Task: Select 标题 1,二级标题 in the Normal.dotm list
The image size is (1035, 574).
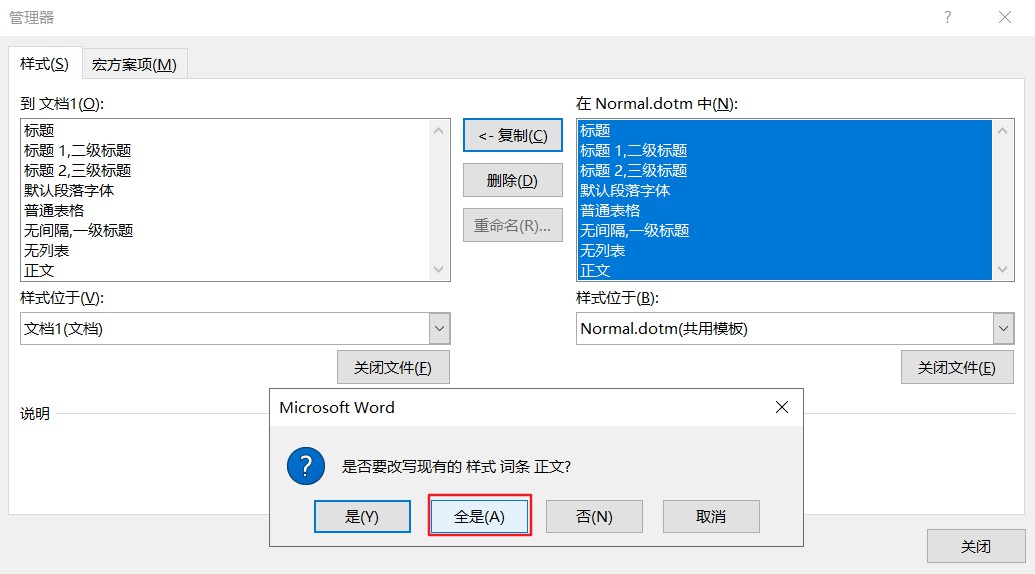Action: point(785,150)
